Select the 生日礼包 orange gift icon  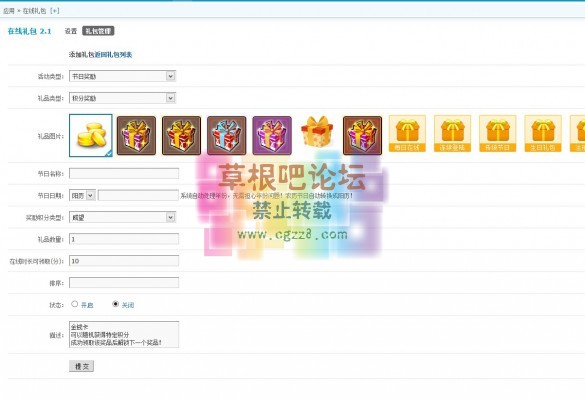pyautogui.click(x=543, y=134)
